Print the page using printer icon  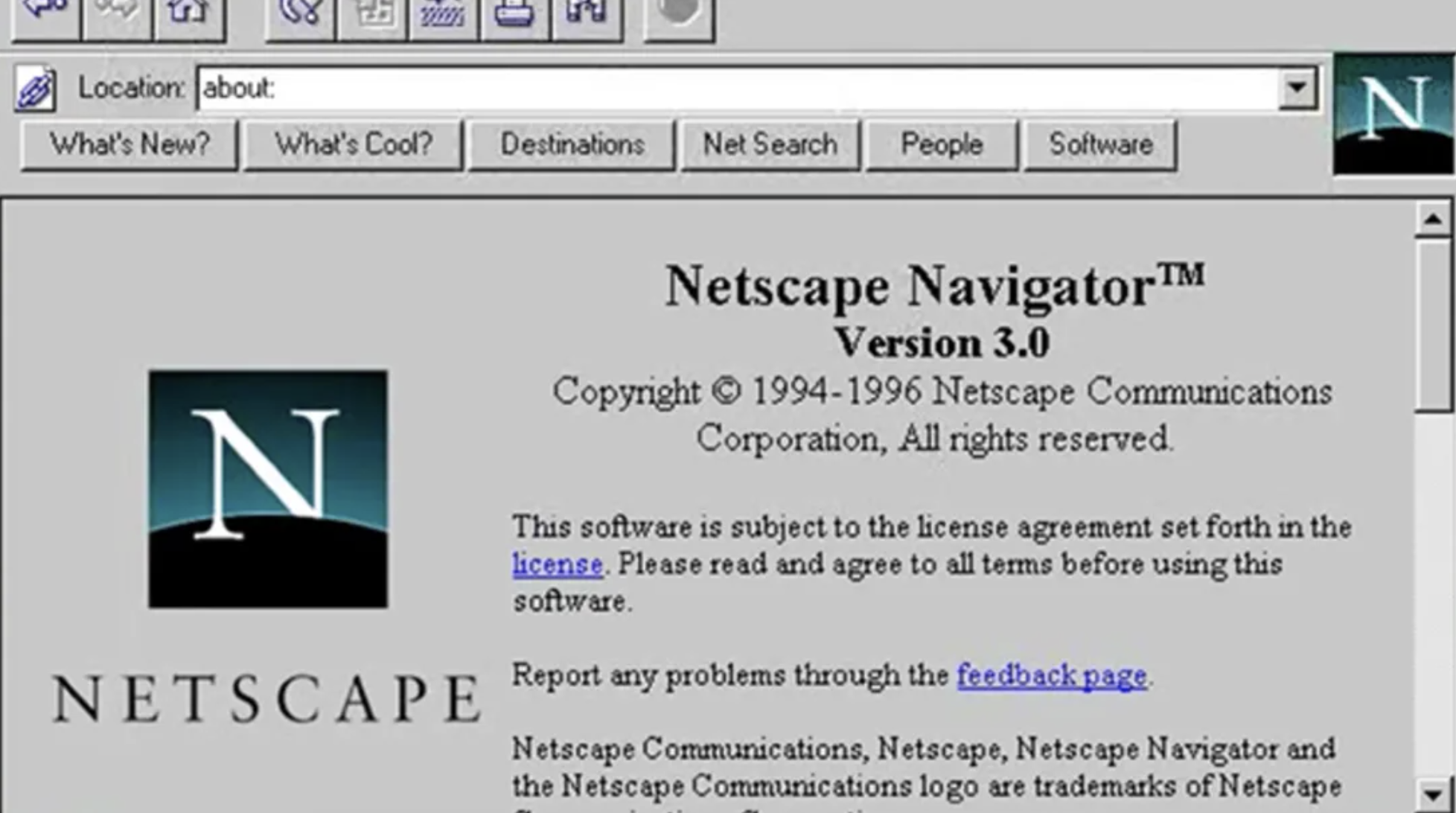point(515,15)
